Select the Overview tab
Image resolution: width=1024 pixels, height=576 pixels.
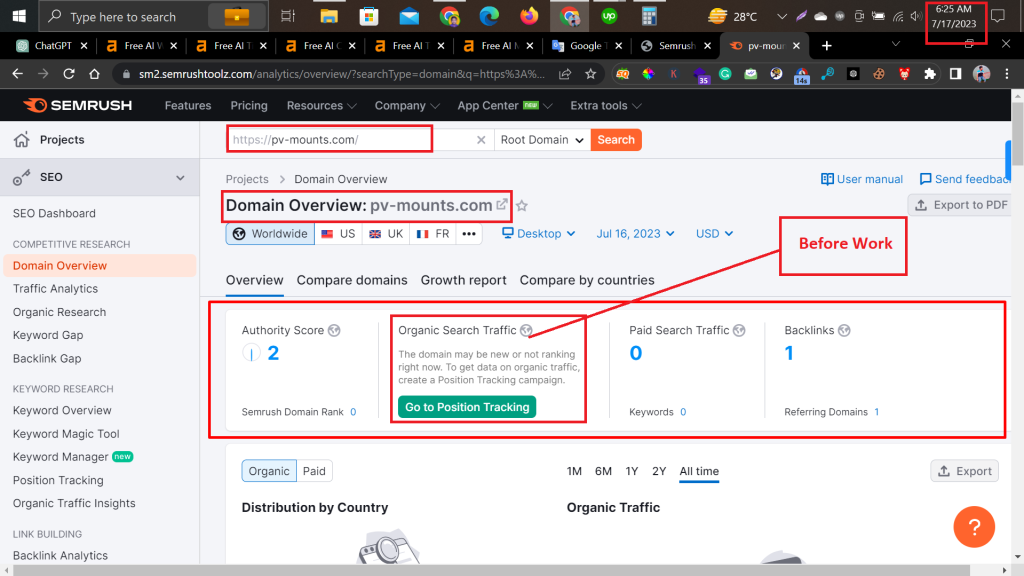[255, 280]
